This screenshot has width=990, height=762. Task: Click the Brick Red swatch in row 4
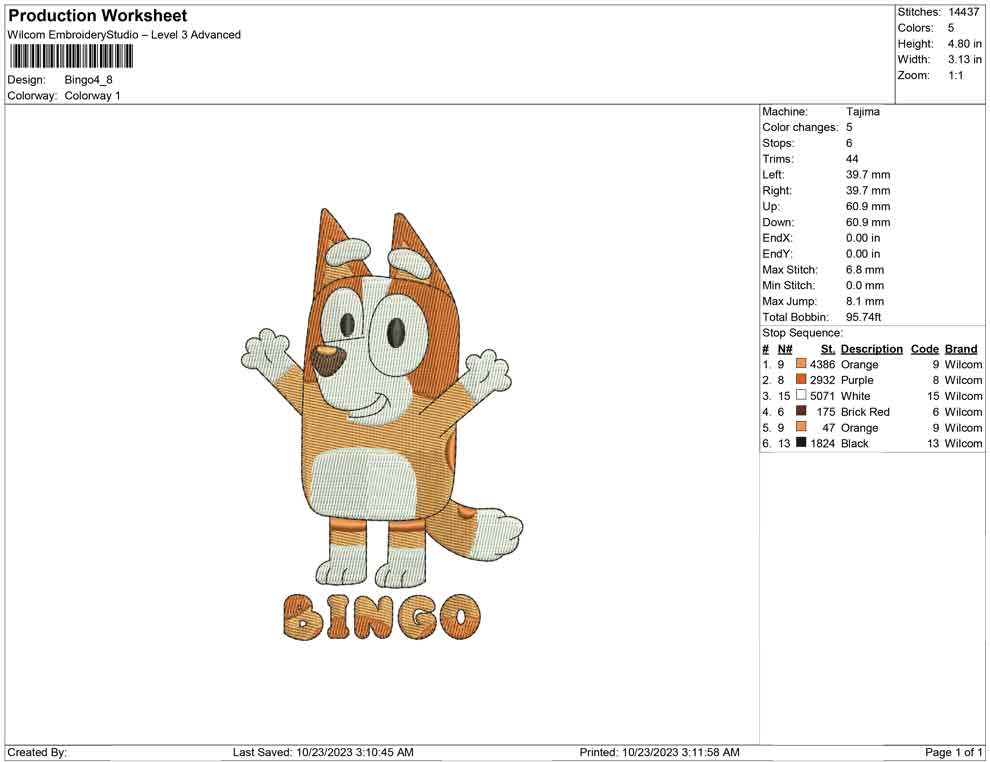(x=801, y=411)
